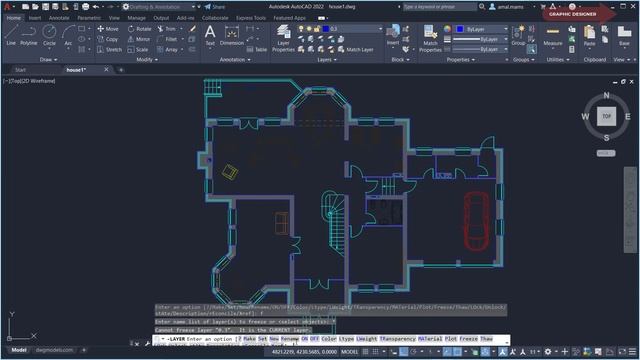The image size is (640, 360).
Task: Click the TOP face of the ViewCube
Action: click(607, 116)
